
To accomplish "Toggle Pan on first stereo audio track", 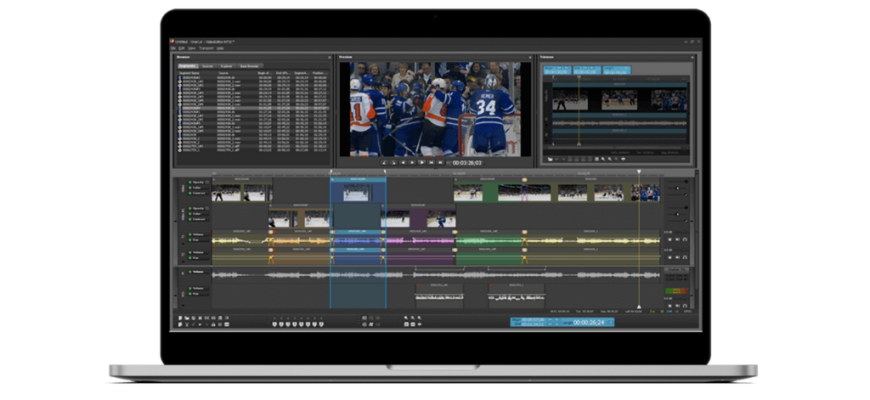I will (x=197, y=240).
